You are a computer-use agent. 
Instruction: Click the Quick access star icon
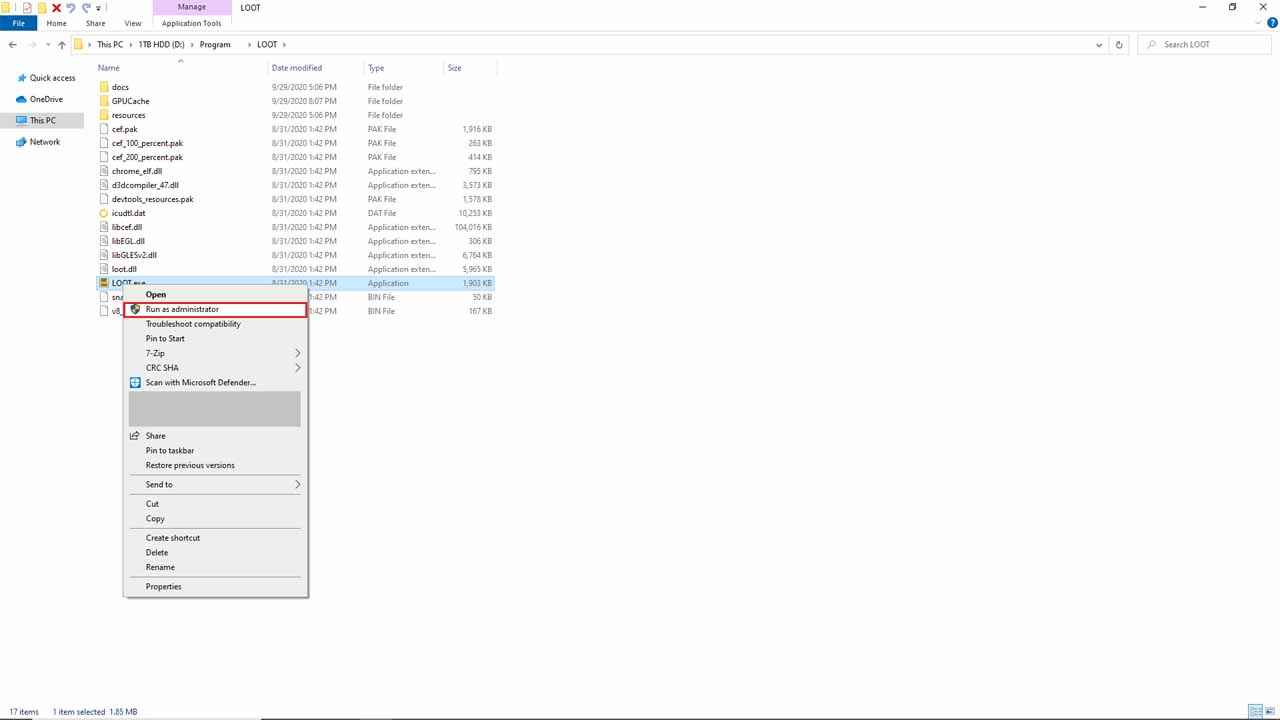pos(22,78)
